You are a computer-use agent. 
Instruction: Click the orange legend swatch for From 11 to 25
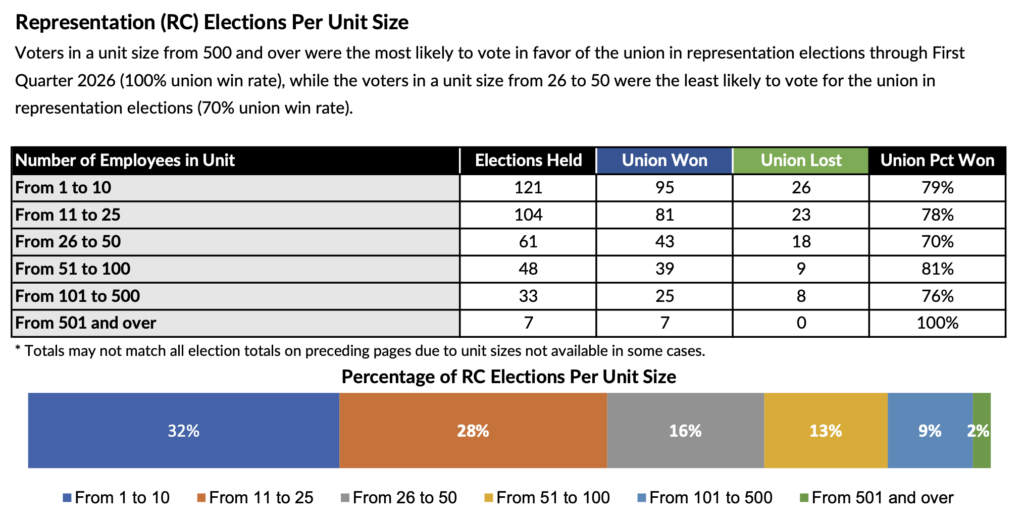(200, 498)
